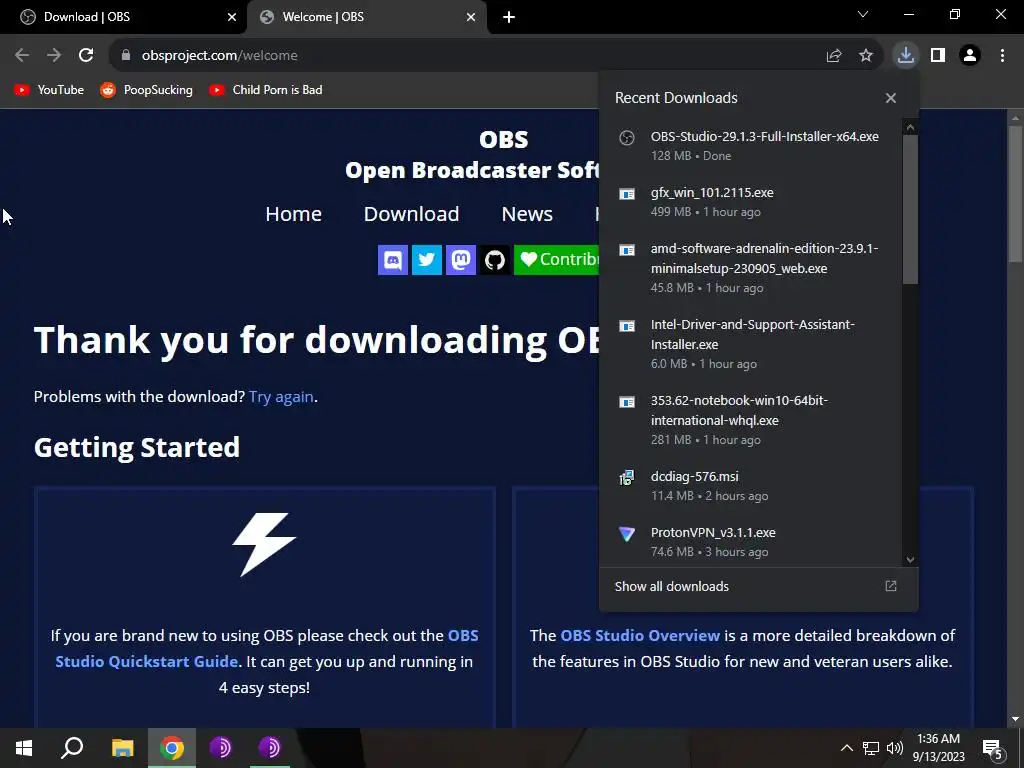Image resolution: width=1024 pixels, height=768 pixels.
Task: Open the Download nav item
Action: (411, 214)
